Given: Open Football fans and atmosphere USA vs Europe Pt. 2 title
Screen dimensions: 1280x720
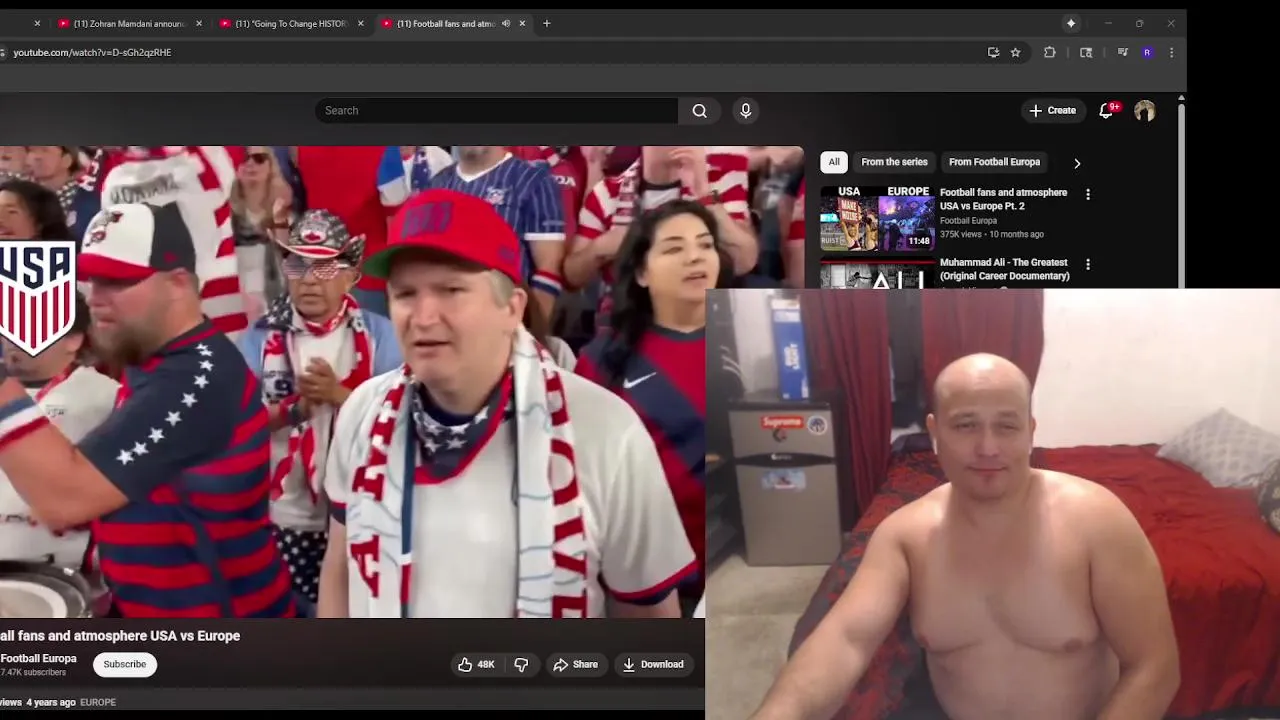Looking at the screenshot, I should point(1003,199).
